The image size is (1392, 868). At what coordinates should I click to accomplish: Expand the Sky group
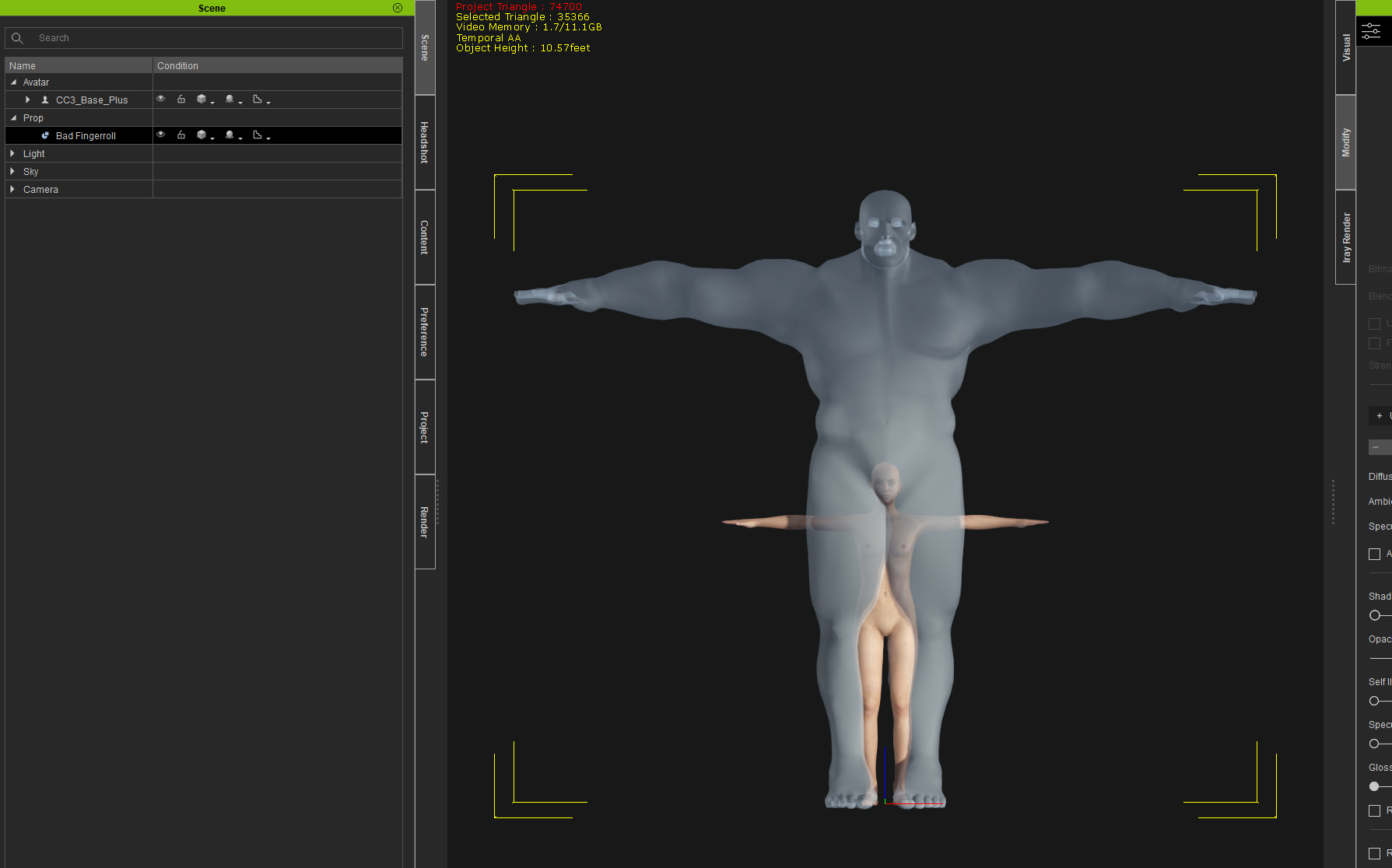click(12, 171)
